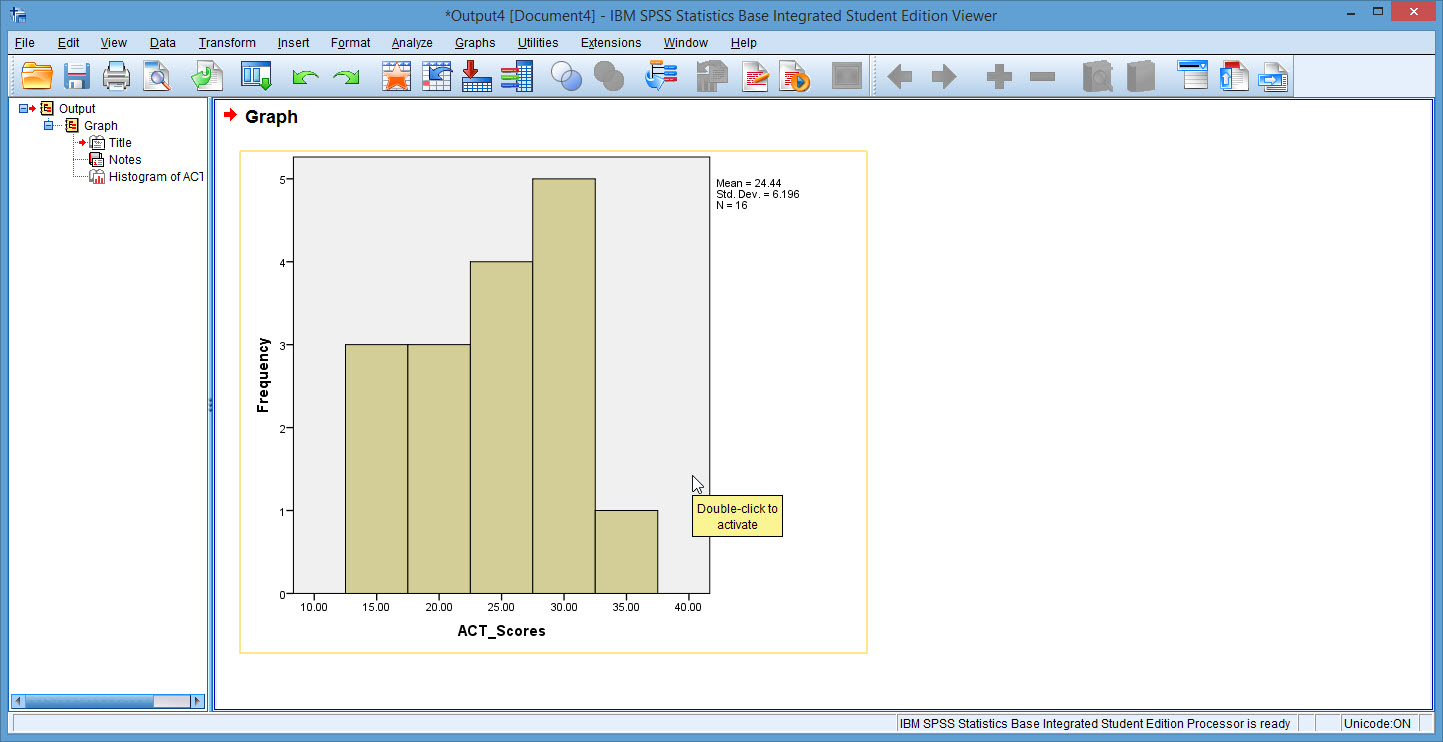
Task: Open the Window menu
Action: click(x=686, y=43)
